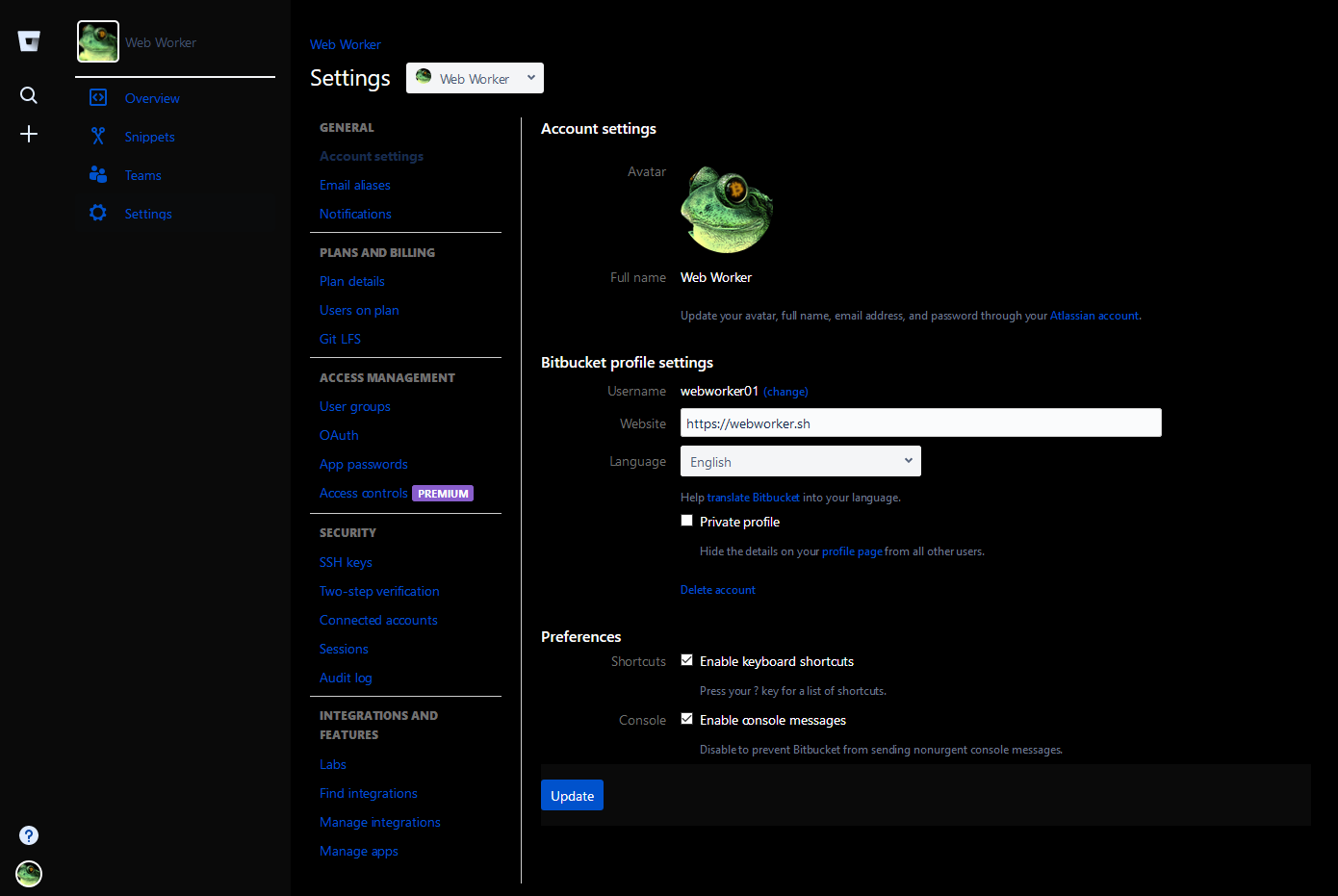Click the Snippets scissors icon
Screen dimensions: 1338x896
(97, 136)
